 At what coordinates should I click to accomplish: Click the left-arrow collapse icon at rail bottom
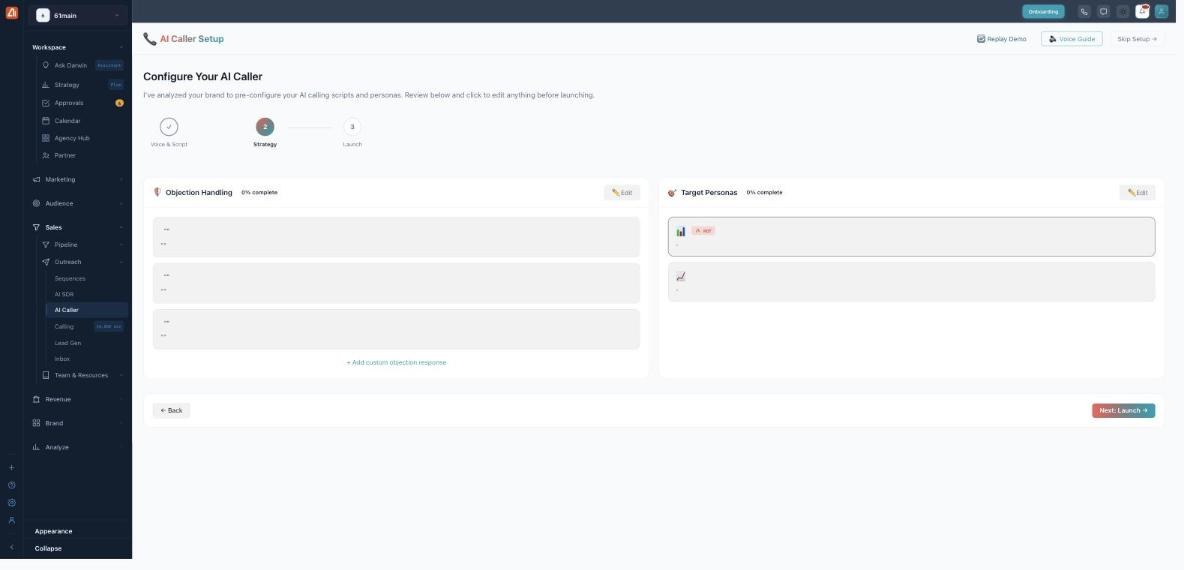coord(11,547)
